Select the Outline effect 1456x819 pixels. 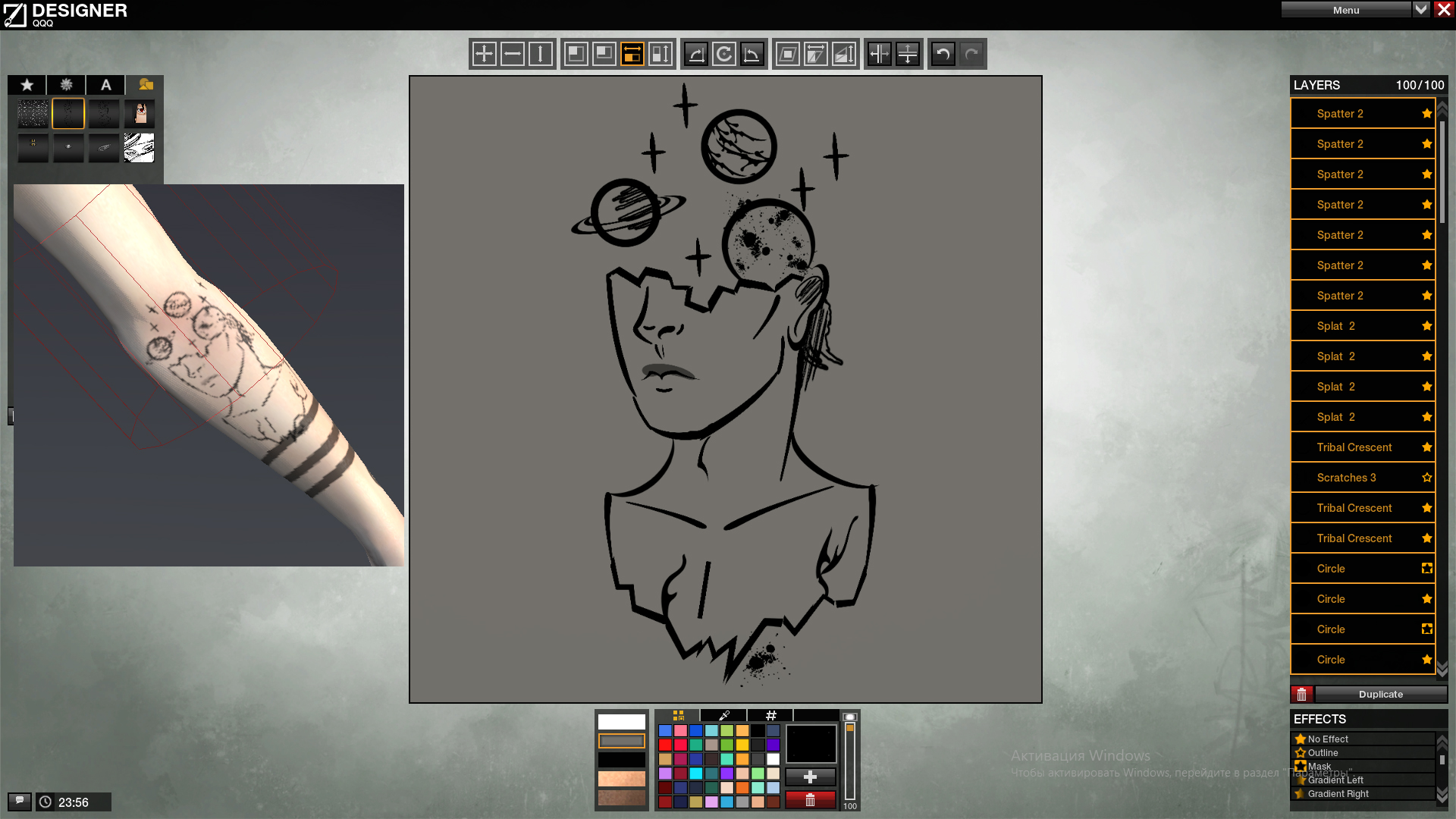click(1323, 753)
